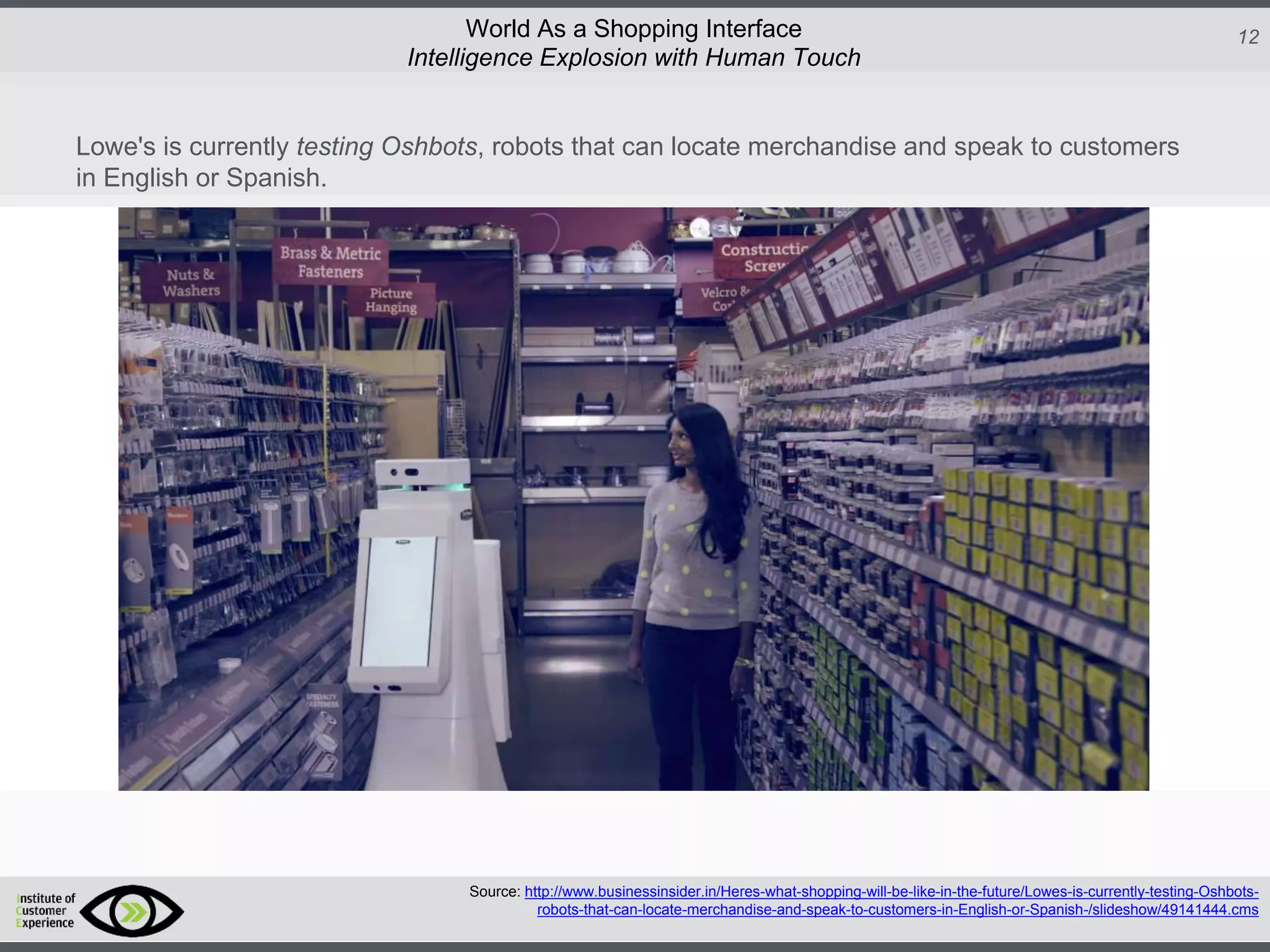Click the Brass & Metric Fasteners sign
Image resolution: width=1270 pixels, height=952 pixels.
click(330, 262)
